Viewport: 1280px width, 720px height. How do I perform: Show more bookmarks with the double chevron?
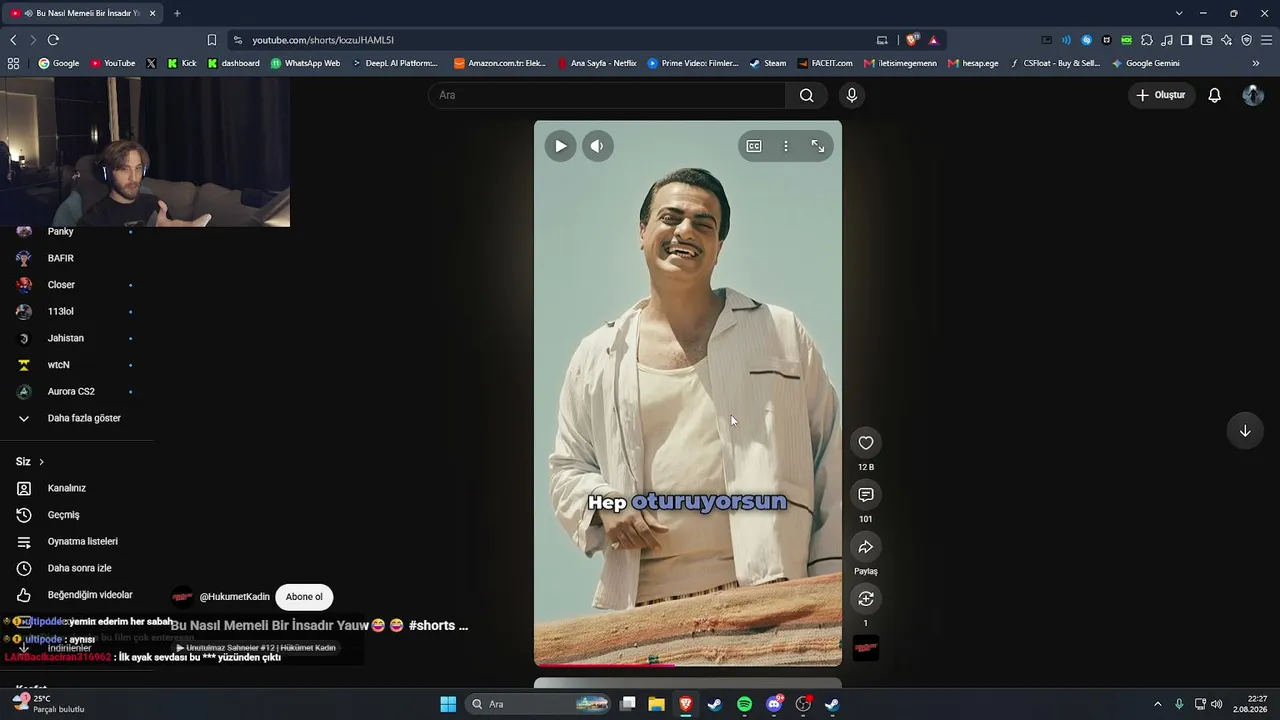click(1256, 63)
